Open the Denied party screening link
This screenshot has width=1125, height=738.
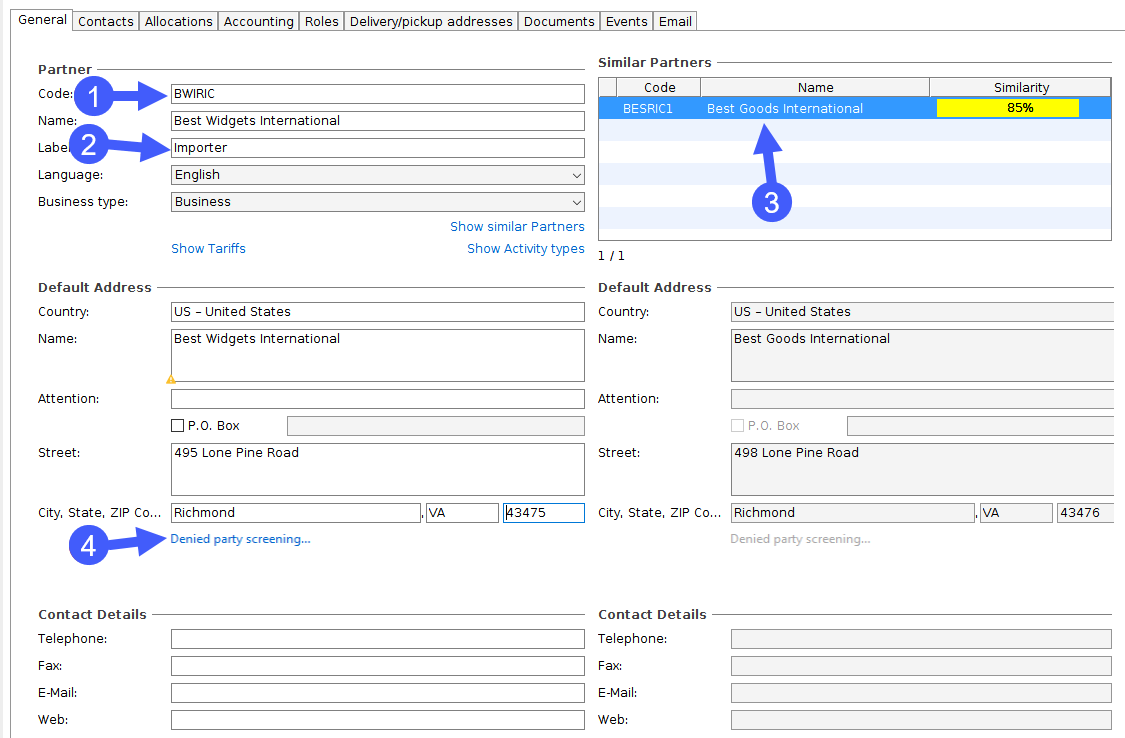click(x=240, y=539)
